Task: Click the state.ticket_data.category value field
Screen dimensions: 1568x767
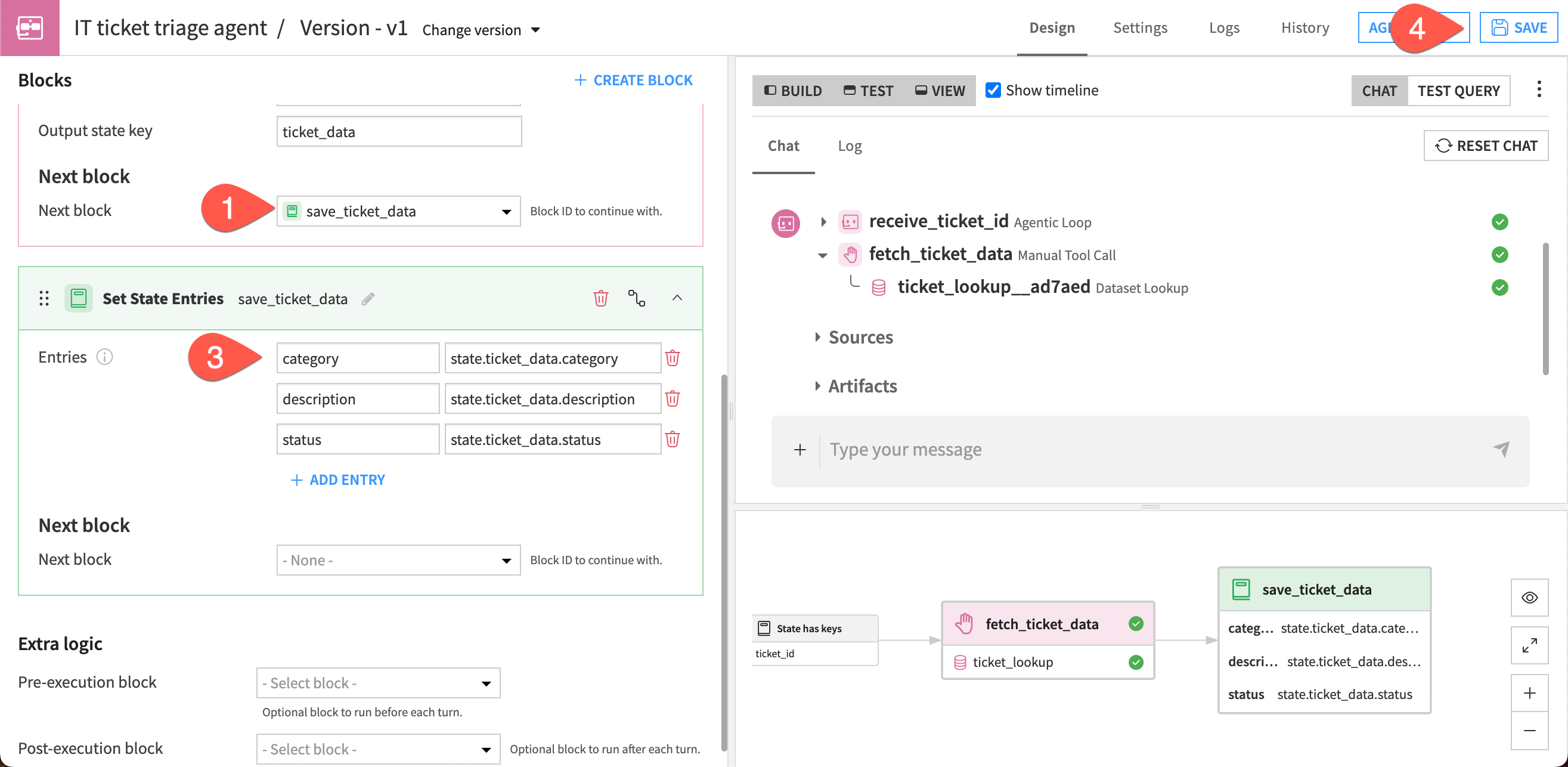Action: point(552,358)
